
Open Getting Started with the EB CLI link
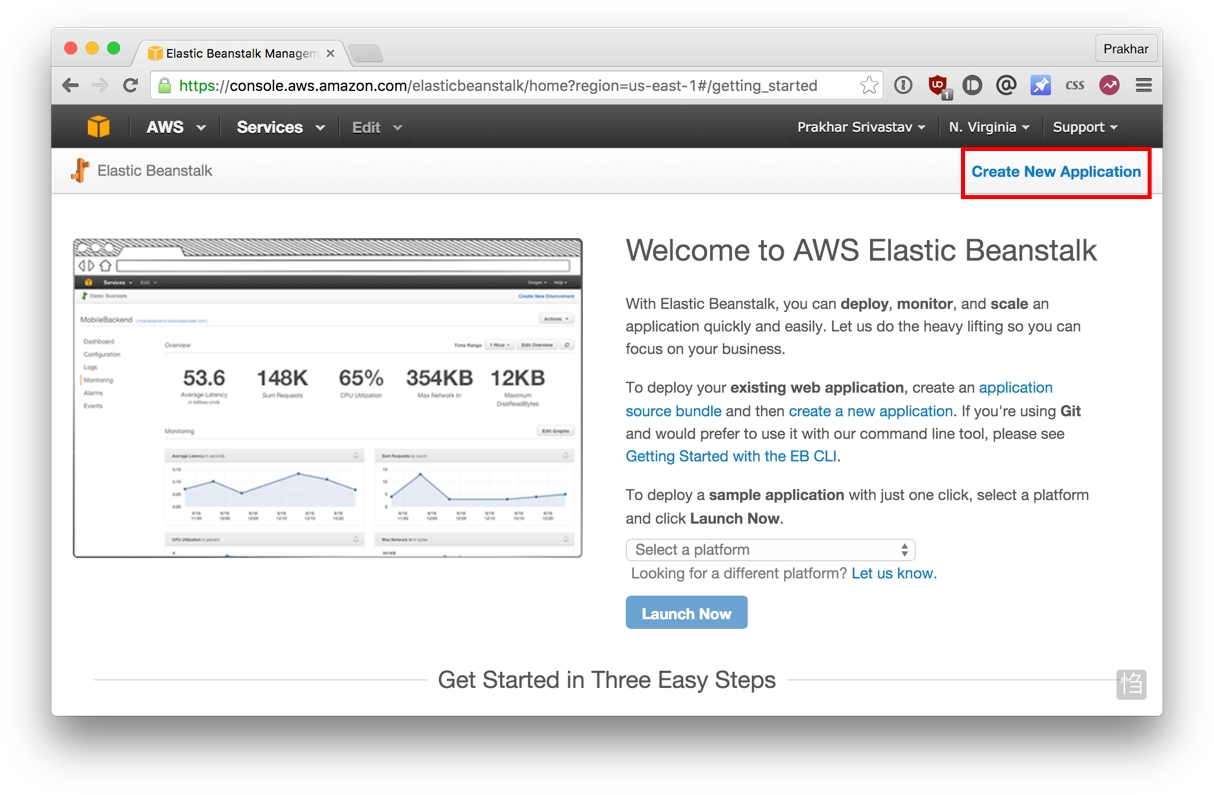[x=731, y=456]
